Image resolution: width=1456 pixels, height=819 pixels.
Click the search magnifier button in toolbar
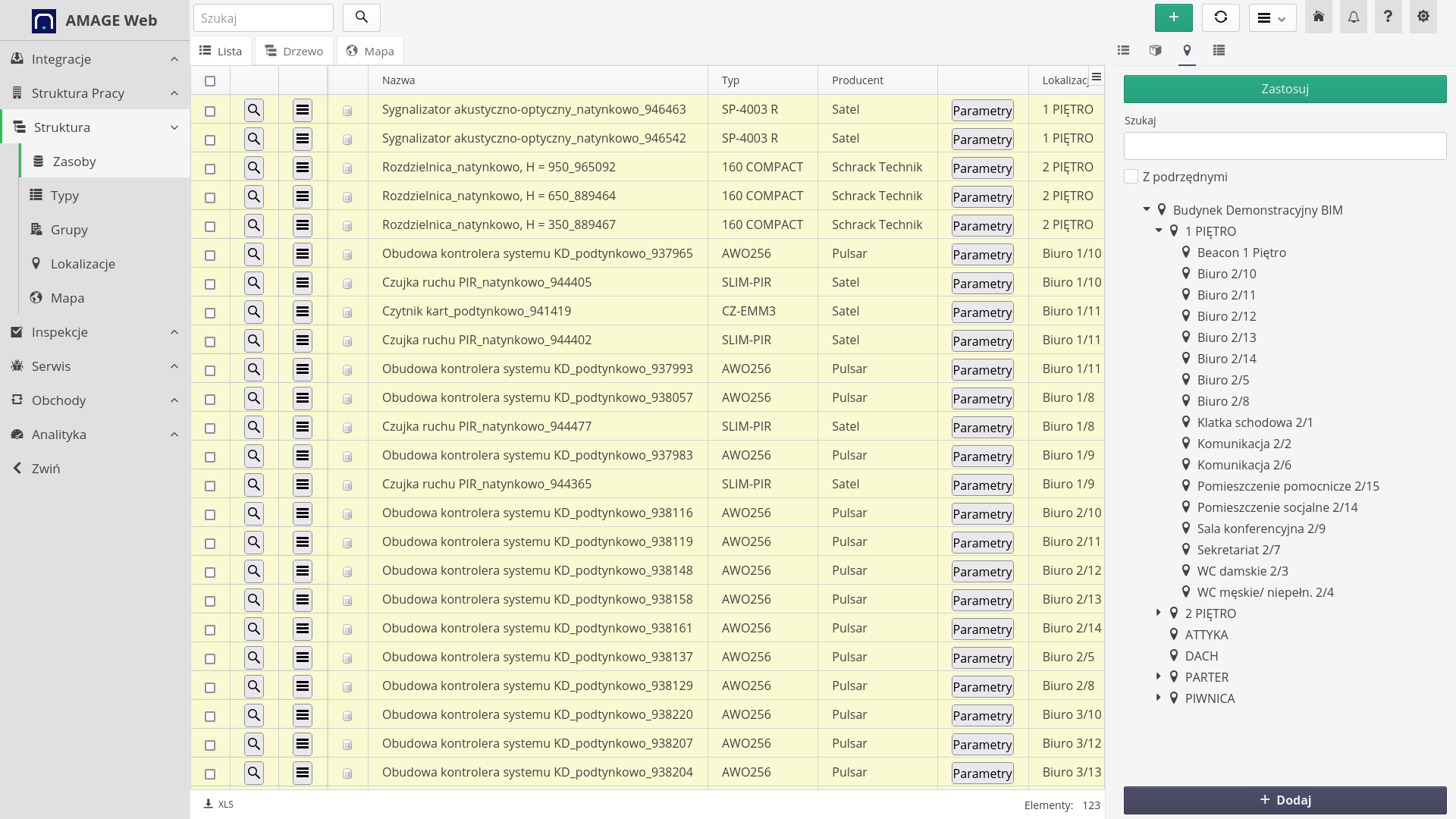[362, 17]
